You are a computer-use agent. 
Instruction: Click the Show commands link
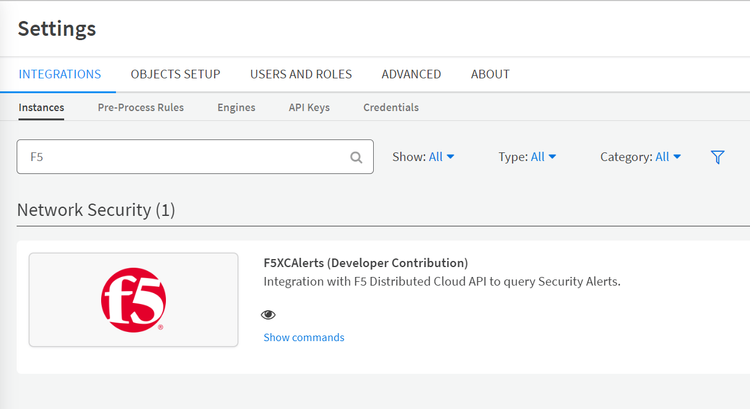click(x=304, y=338)
